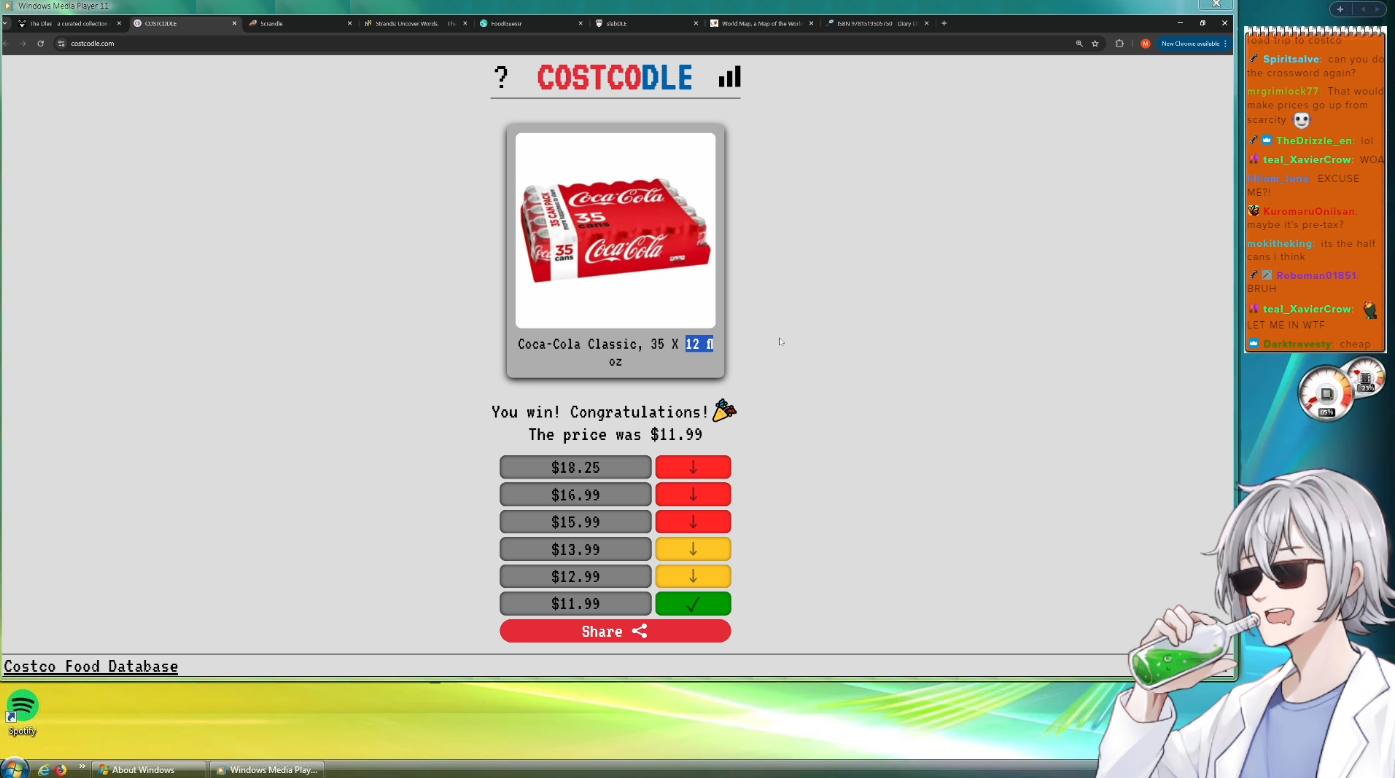Click Roboman01851's username in chat
Screen dimensions: 1395x778
(x=1316, y=275)
